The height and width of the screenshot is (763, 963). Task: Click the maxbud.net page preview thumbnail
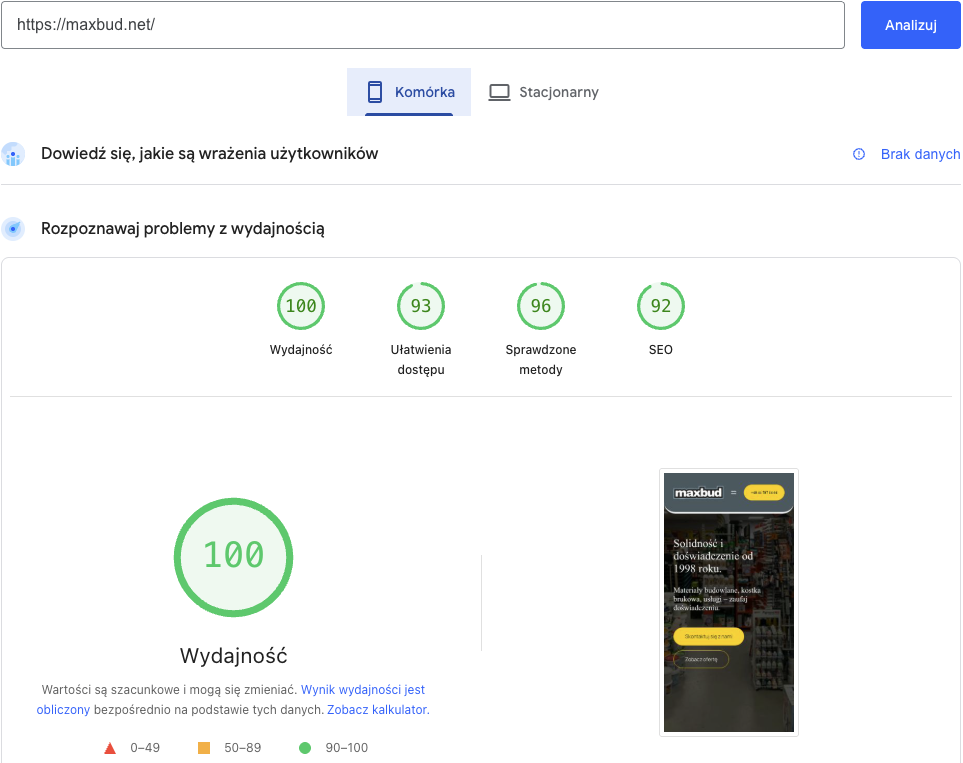coord(728,602)
